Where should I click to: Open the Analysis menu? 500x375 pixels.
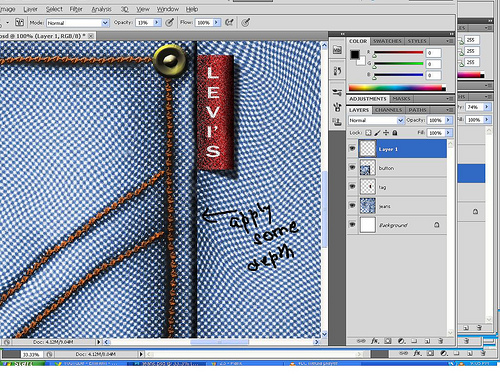(x=101, y=9)
